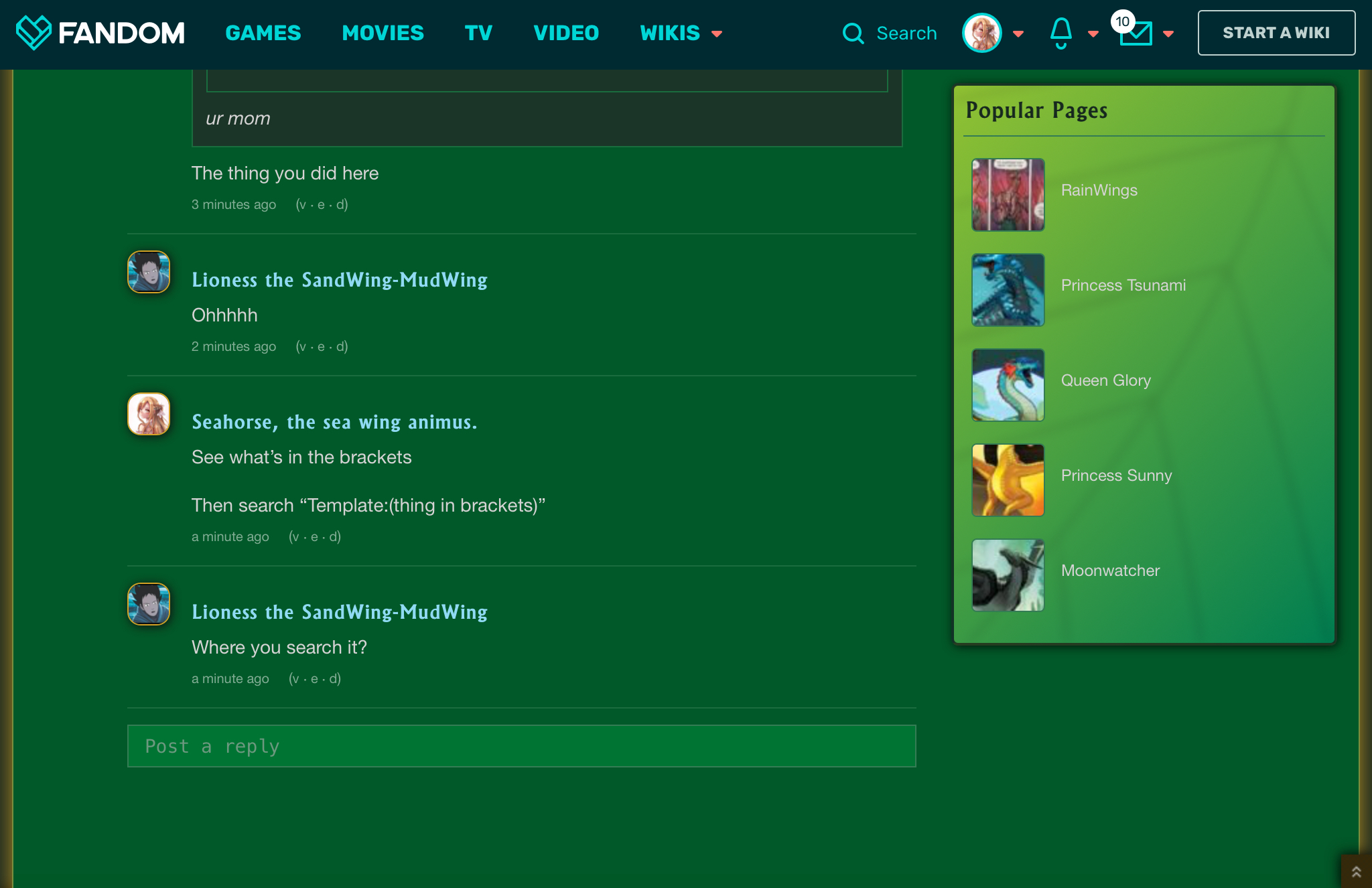This screenshot has height=888, width=1372.
Task: Click the user avatar in header
Action: tap(981, 33)
